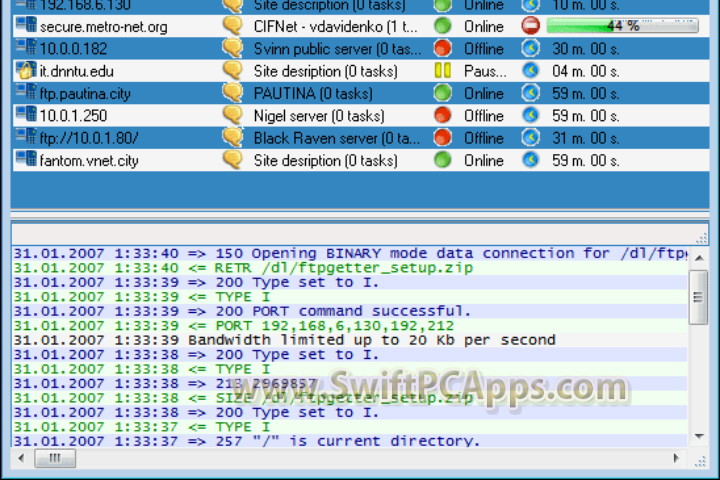
Task: Click the log pane vertical scrollbar thumb
Action: pos(698,297)
